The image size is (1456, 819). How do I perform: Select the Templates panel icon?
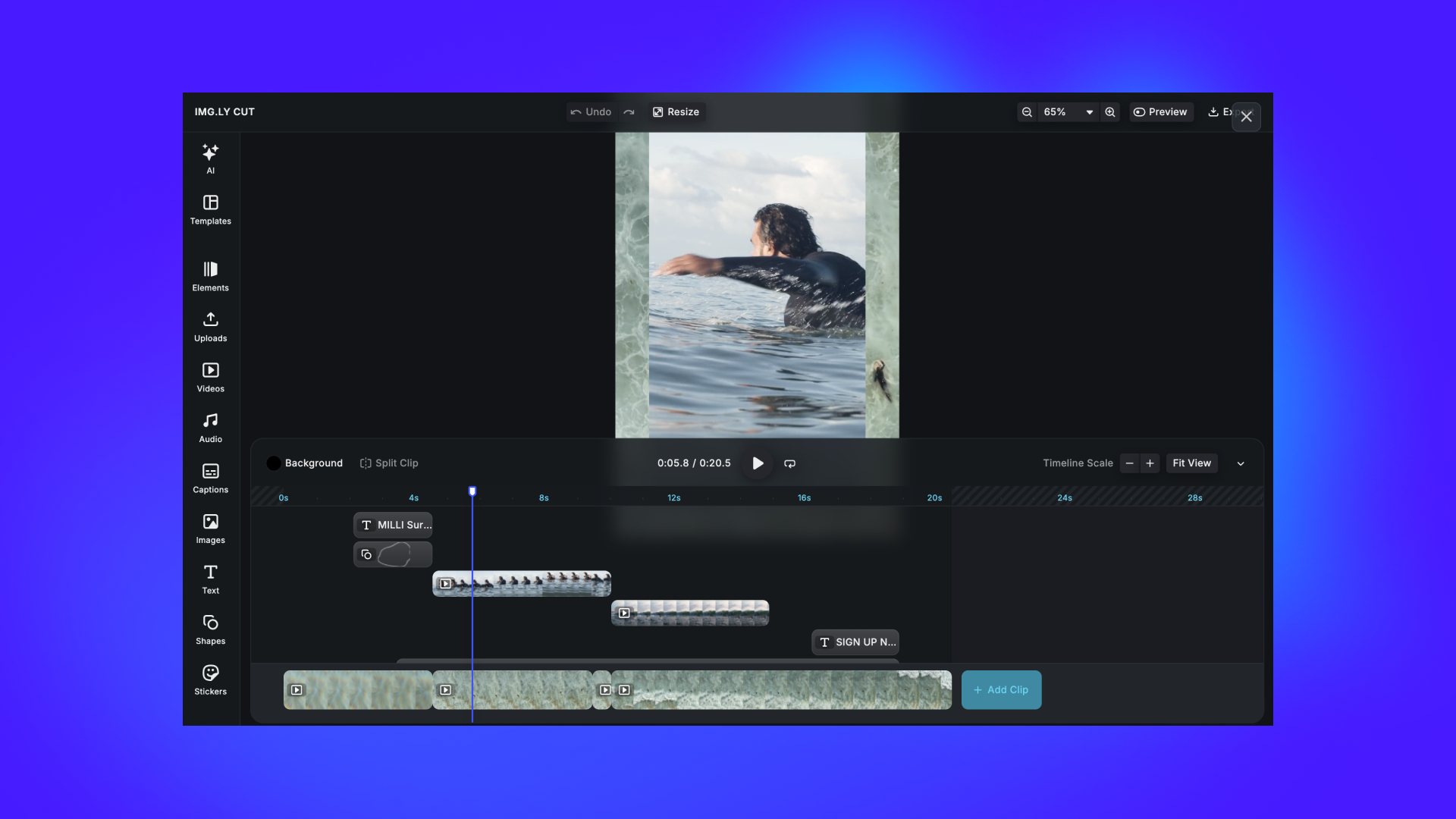pyautogui.click(x=210, y=209)
